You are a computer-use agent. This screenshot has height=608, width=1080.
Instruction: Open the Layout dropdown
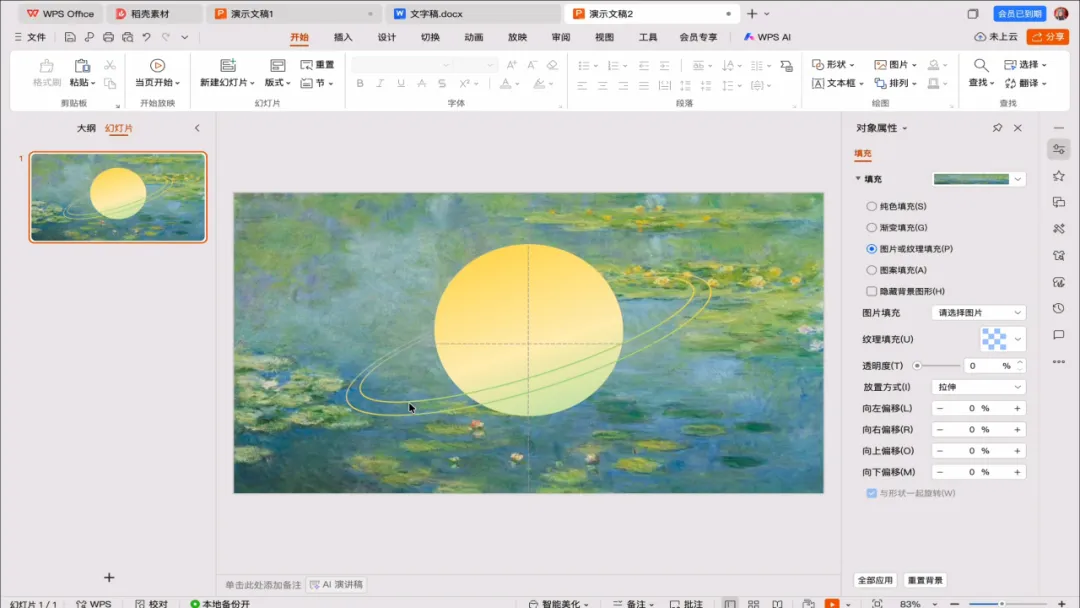278,83
